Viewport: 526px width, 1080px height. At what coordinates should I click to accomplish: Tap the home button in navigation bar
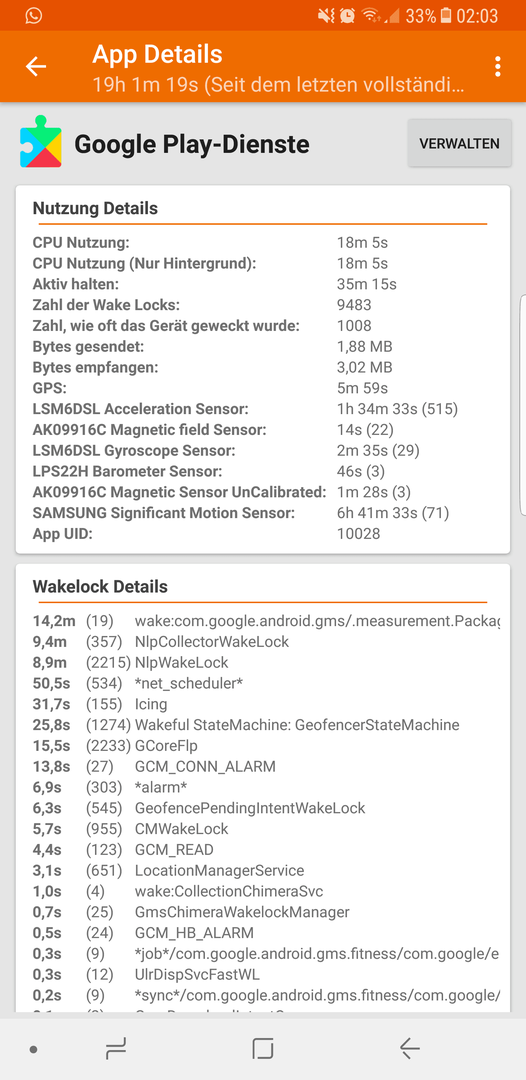tap(262, 1049)
